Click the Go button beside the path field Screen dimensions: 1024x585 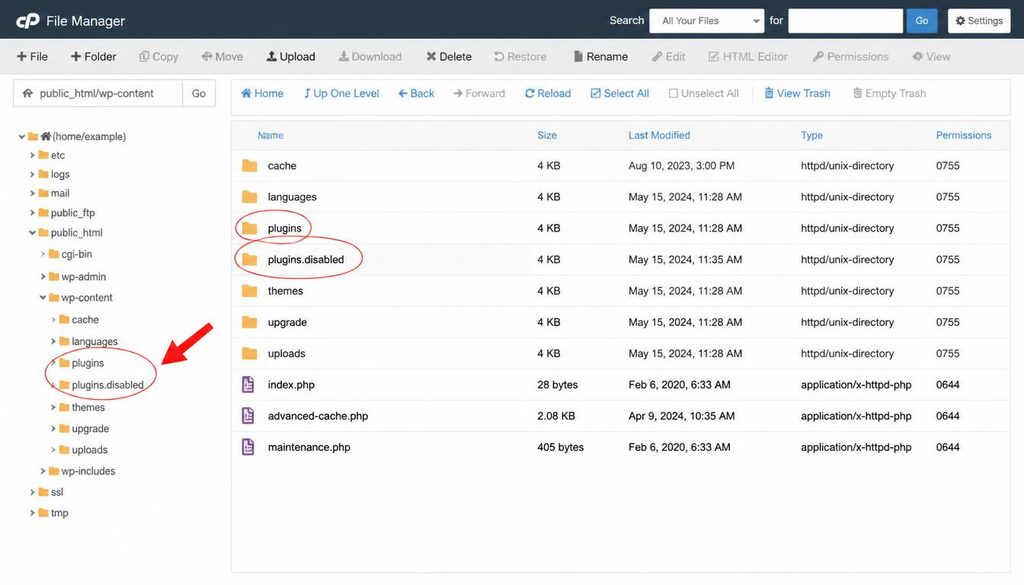click(199, 93)
